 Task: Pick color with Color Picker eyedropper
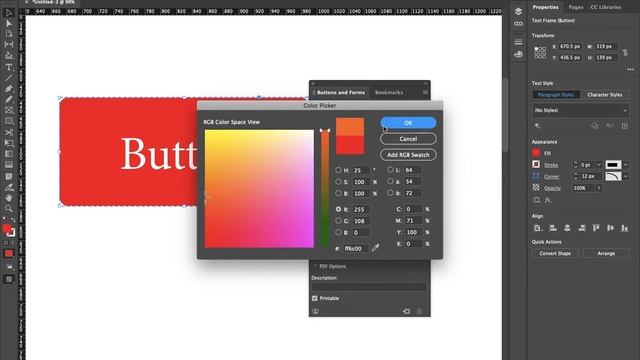click(376, 248)
